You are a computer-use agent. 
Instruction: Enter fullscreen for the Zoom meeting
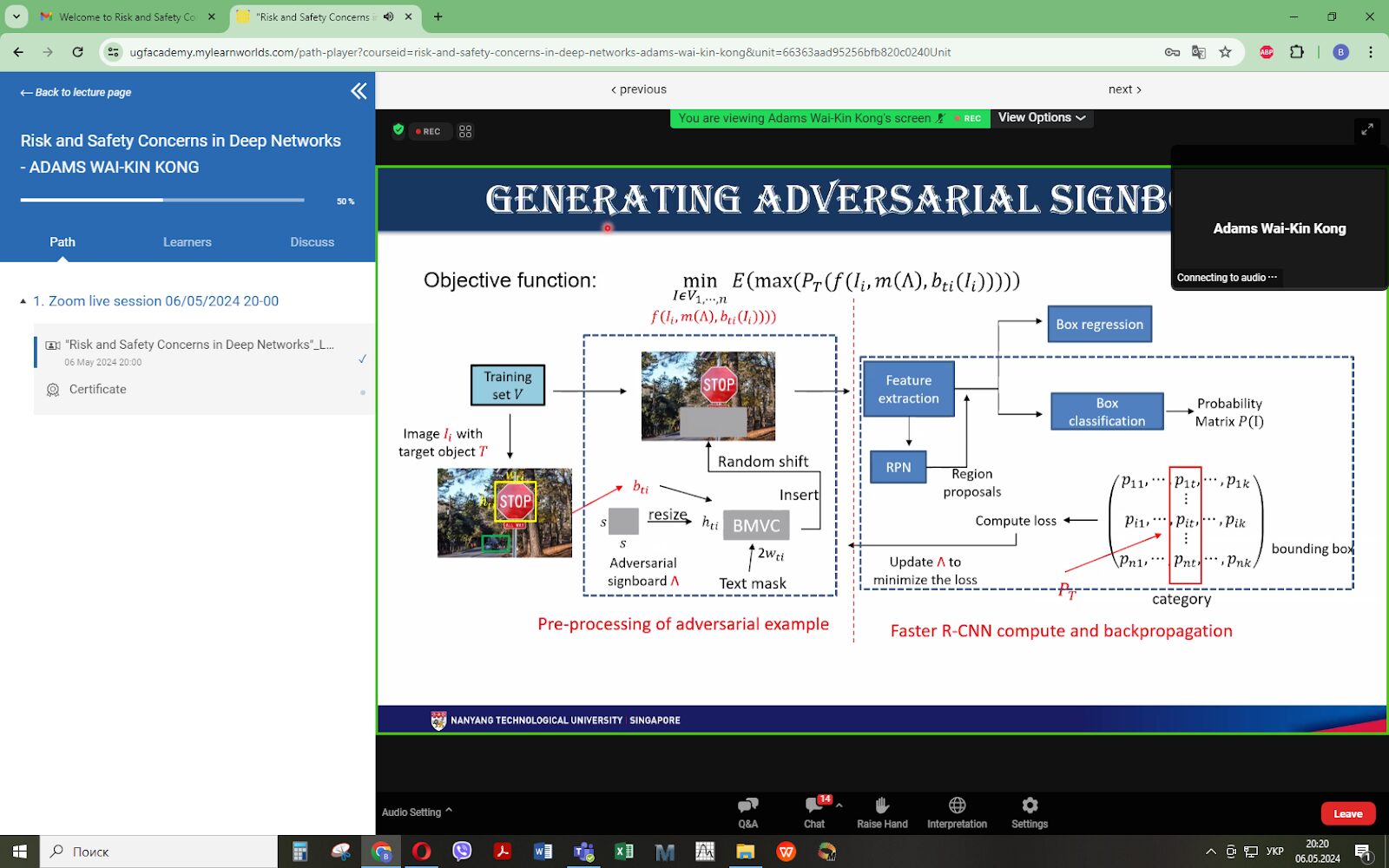point(1366,129)
